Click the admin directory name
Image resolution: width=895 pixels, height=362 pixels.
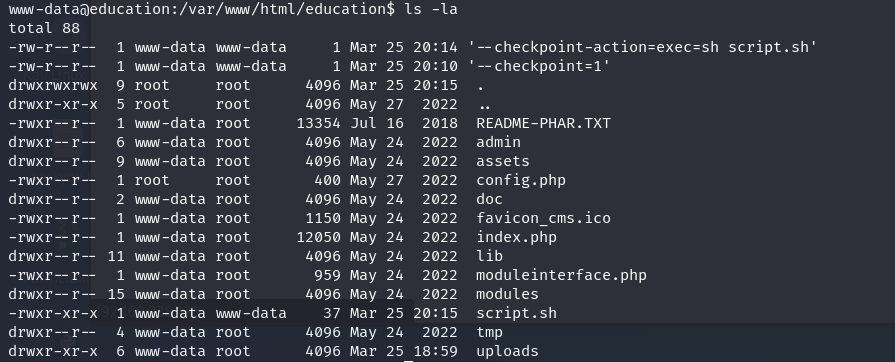pos(498,142)
